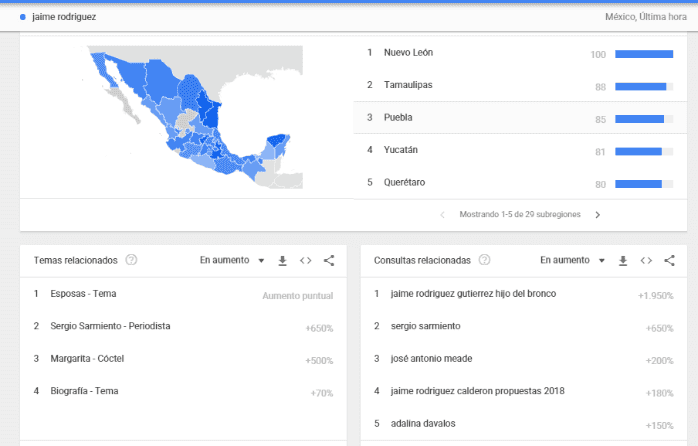The height and width of the screenshot is (446, 698).
Task: Go to next page of subregions
Action: 598,214
